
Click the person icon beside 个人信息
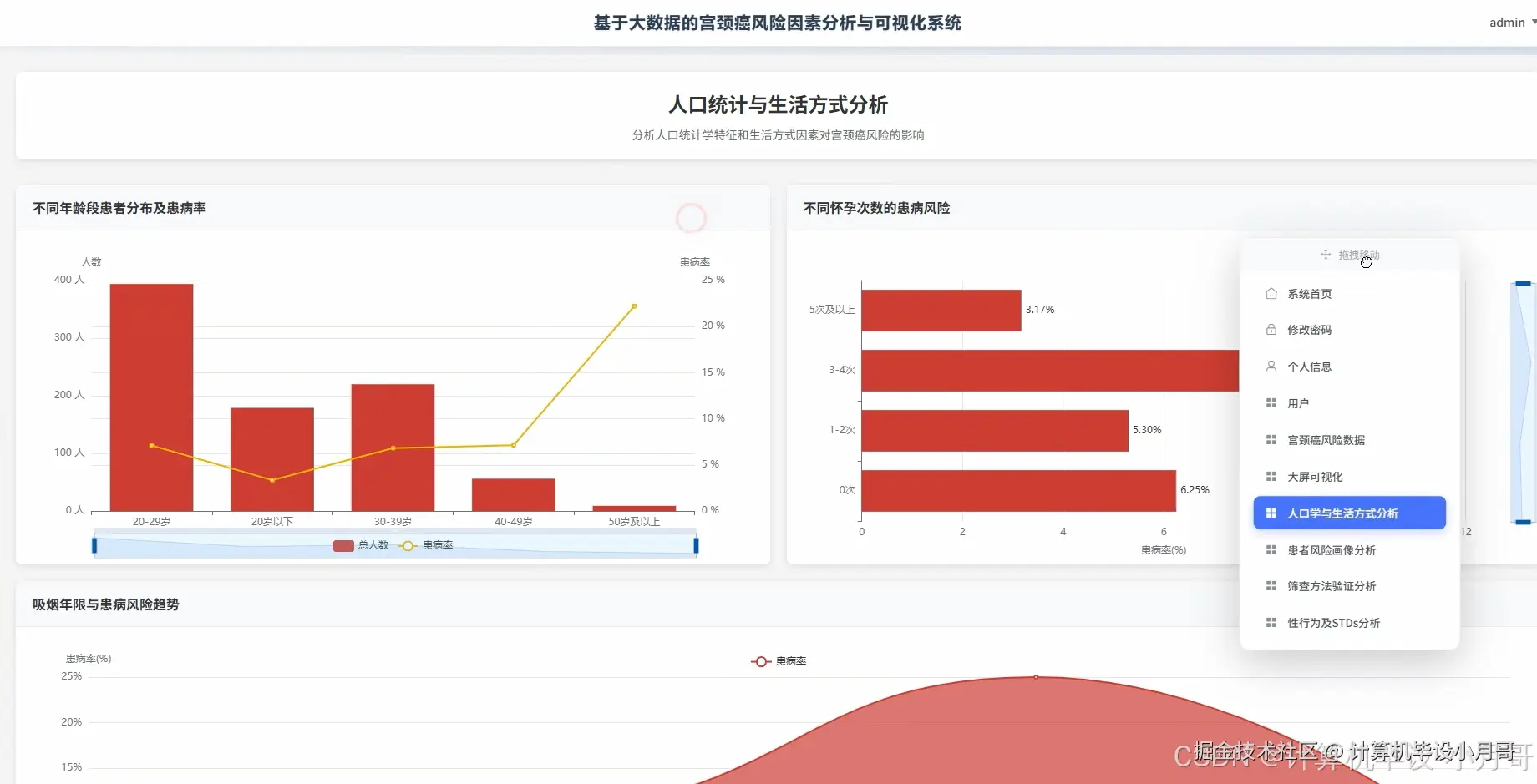[1271, 367]
